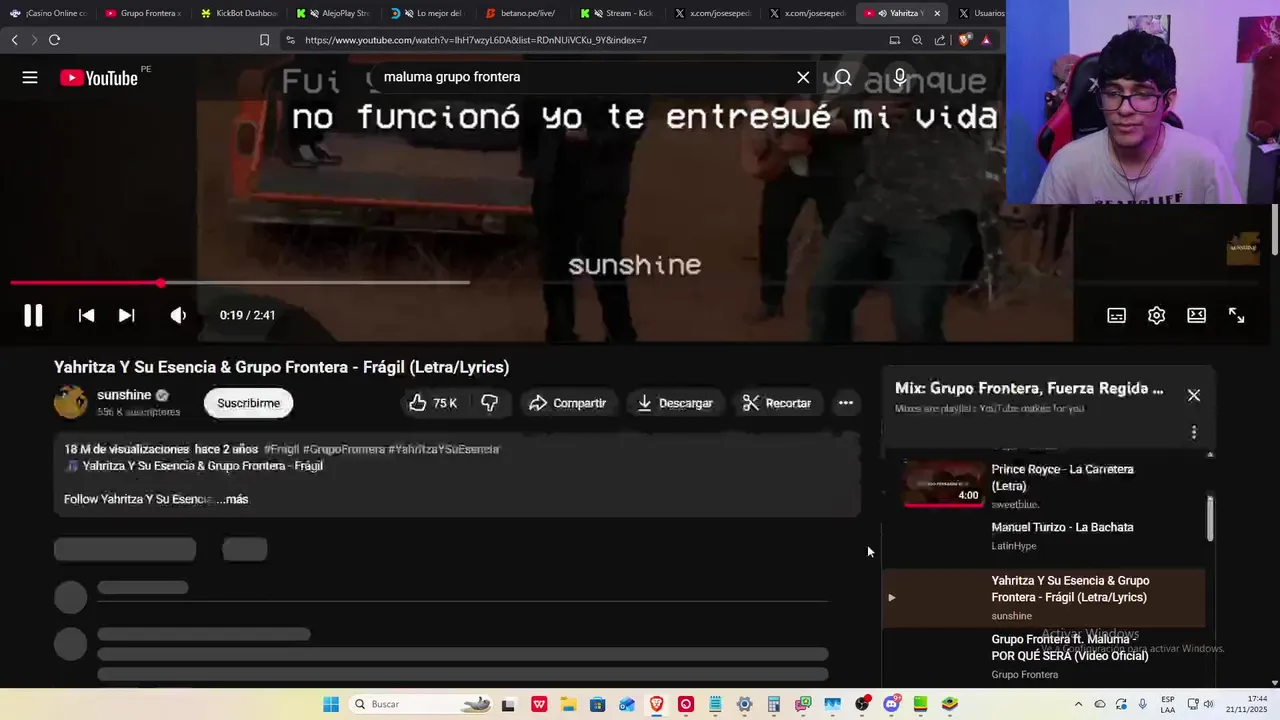Screen dimensions: 1280x720
Task: Show hidden system tray icons chevron
Action: 1078,704
